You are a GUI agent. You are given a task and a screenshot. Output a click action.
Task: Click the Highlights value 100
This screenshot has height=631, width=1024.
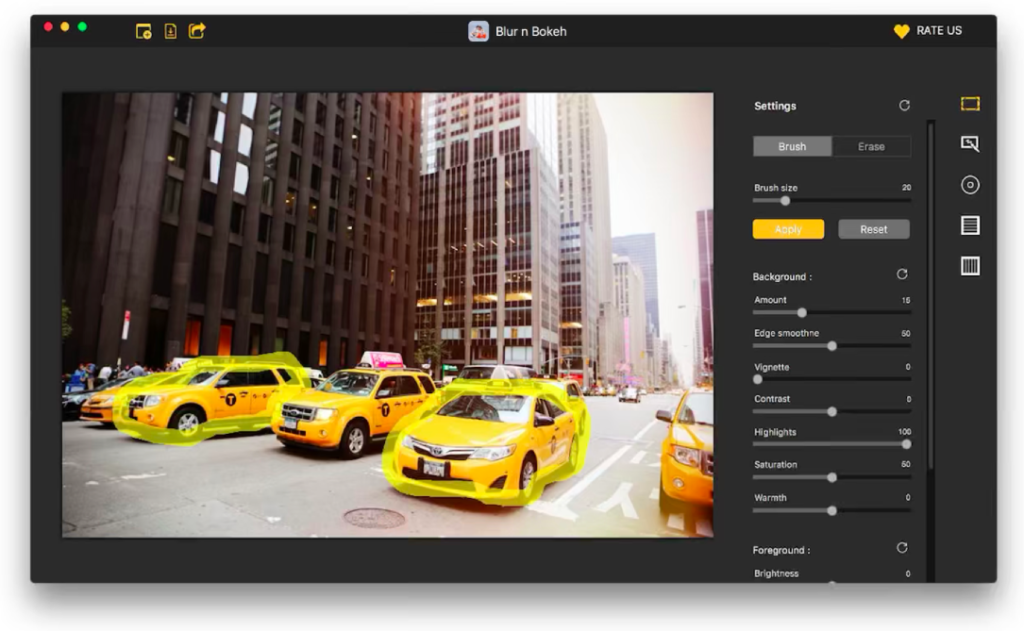[904, 432]
